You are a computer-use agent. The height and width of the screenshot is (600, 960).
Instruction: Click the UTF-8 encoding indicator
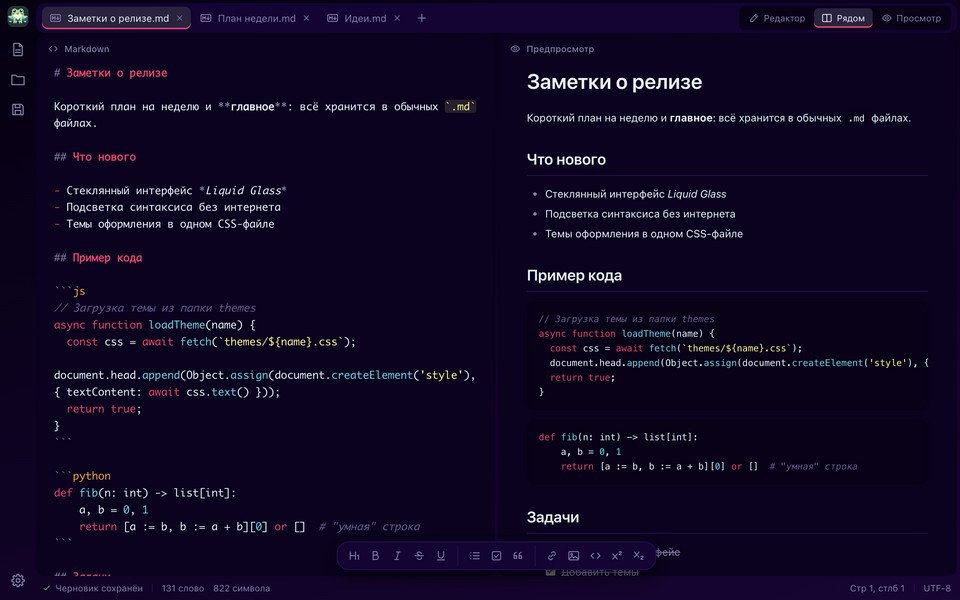pyautogui.click(x=937, y=588)
